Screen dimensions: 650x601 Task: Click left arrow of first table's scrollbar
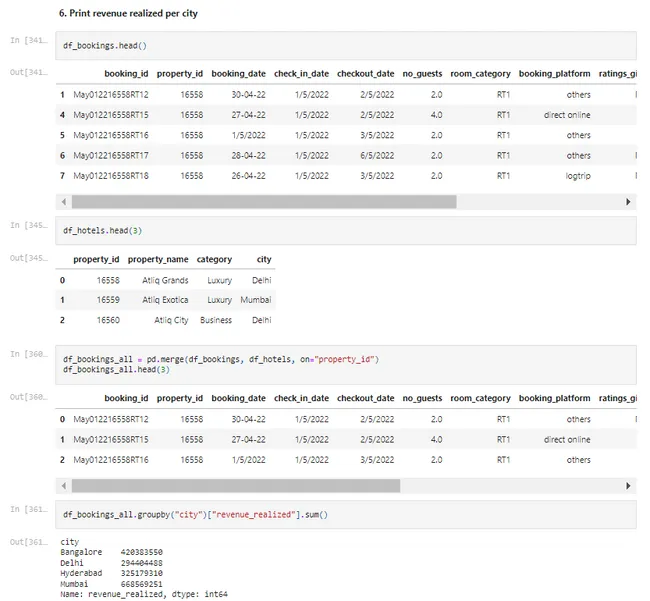point(63,202)
